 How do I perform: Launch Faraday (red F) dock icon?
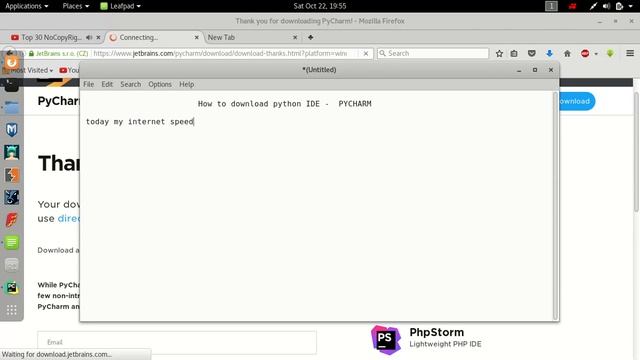point(11,220)
